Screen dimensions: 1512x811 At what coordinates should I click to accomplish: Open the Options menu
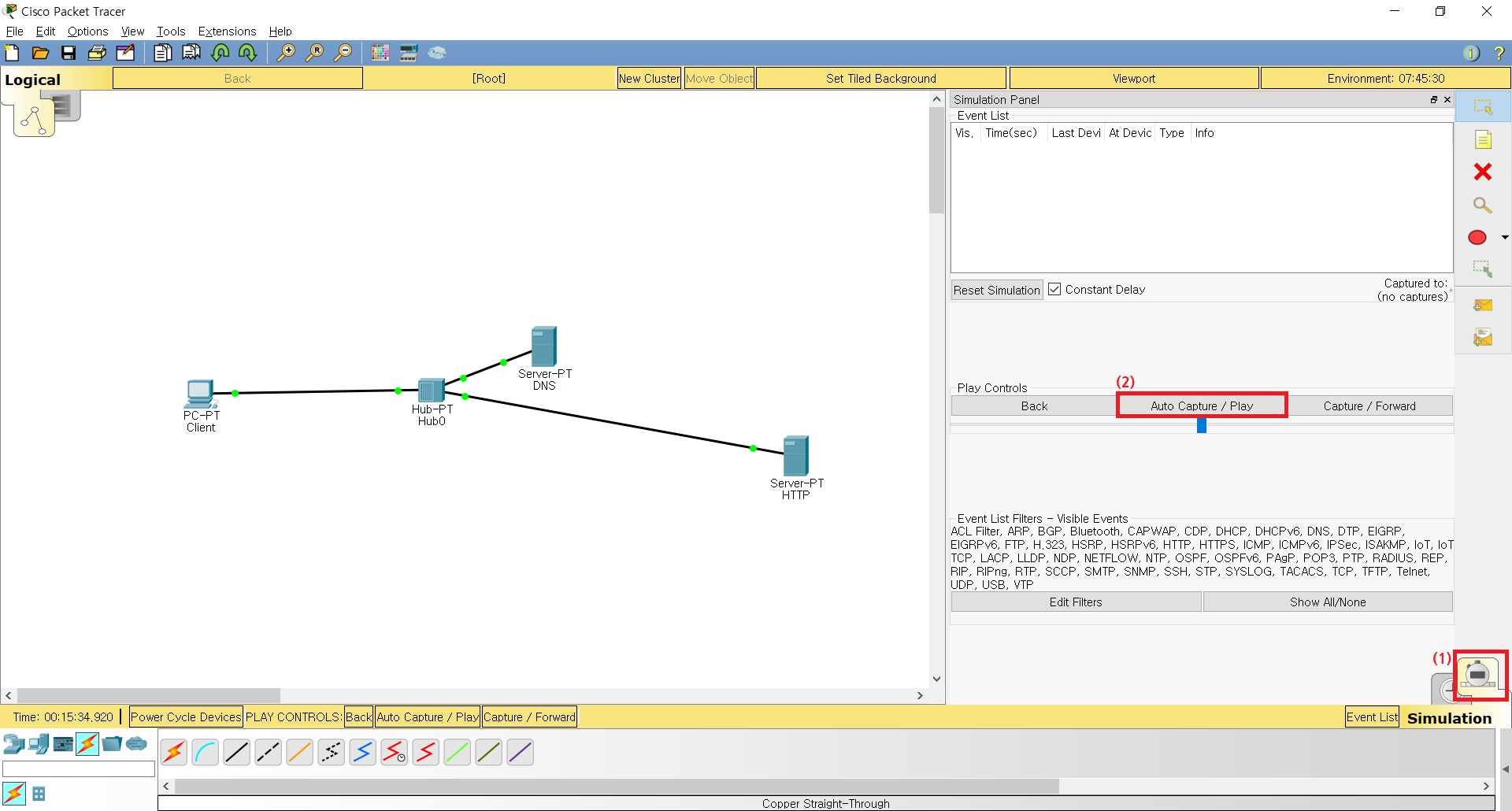click(x=87, y=31)
